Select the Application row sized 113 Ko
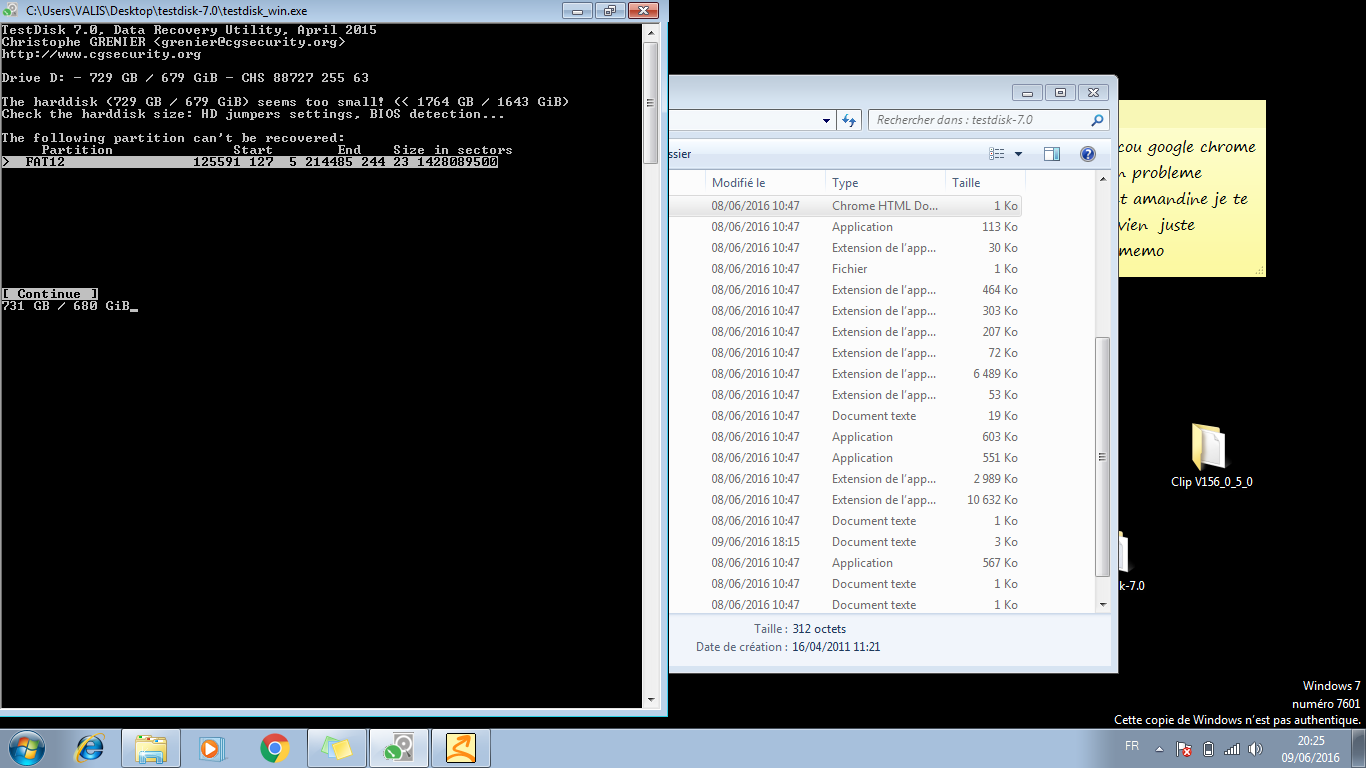This screenshot has height=768, width=1366. [x=847, y=227]
